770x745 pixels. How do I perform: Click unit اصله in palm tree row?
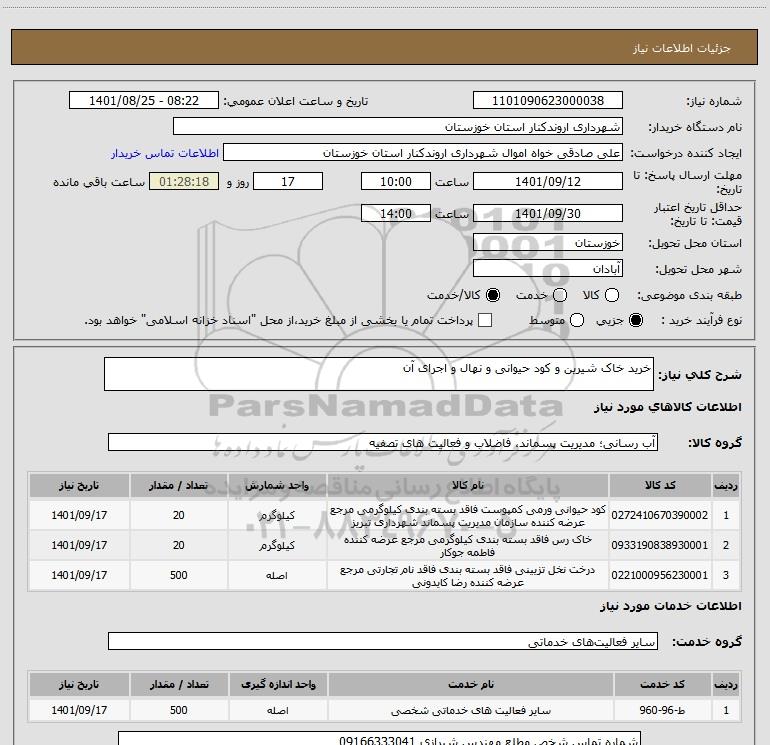tap(277, 575)
